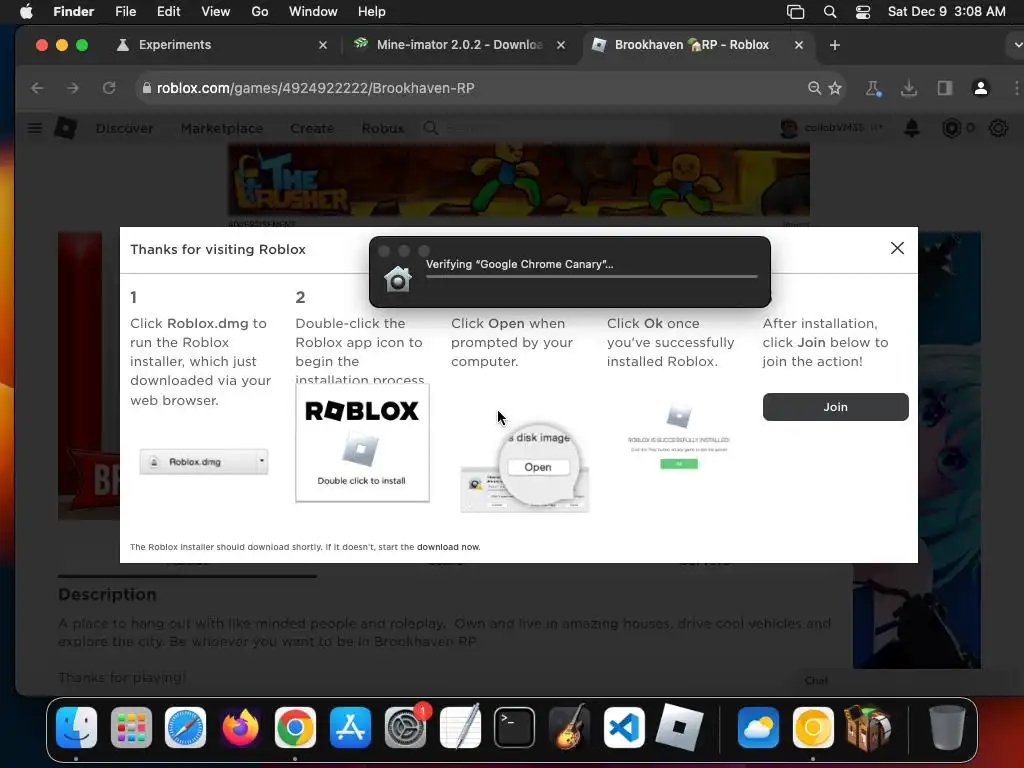This screenshot has height=768, width=1024.
Task: Switch to the Experiments tab
Action: click(x=221, y=45)
